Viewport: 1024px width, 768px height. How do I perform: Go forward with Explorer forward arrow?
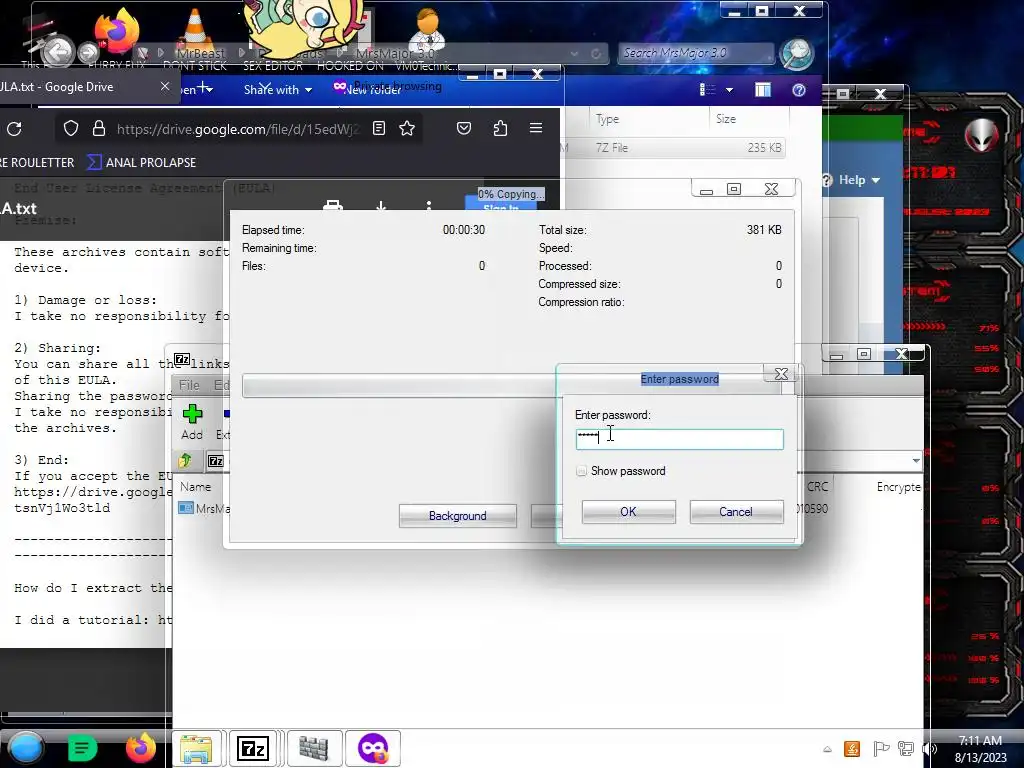pyautogui.click(x=88, y=52)
